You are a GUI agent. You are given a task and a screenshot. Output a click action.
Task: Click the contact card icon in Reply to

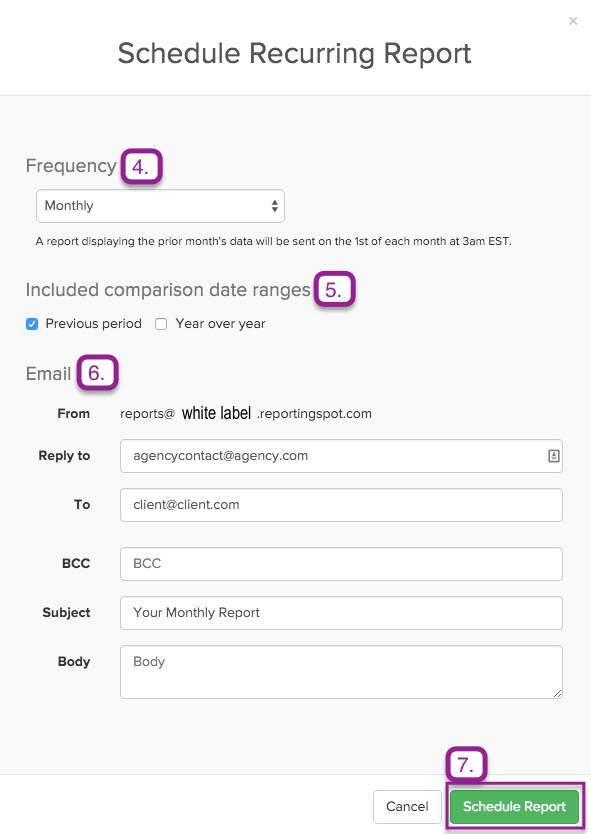tap(553, 456)
